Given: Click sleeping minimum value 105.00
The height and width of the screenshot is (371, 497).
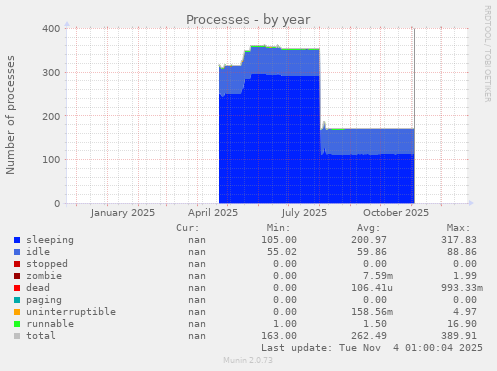Looking at the screenshot, I should pyautogui.click(x=279, y=240).
